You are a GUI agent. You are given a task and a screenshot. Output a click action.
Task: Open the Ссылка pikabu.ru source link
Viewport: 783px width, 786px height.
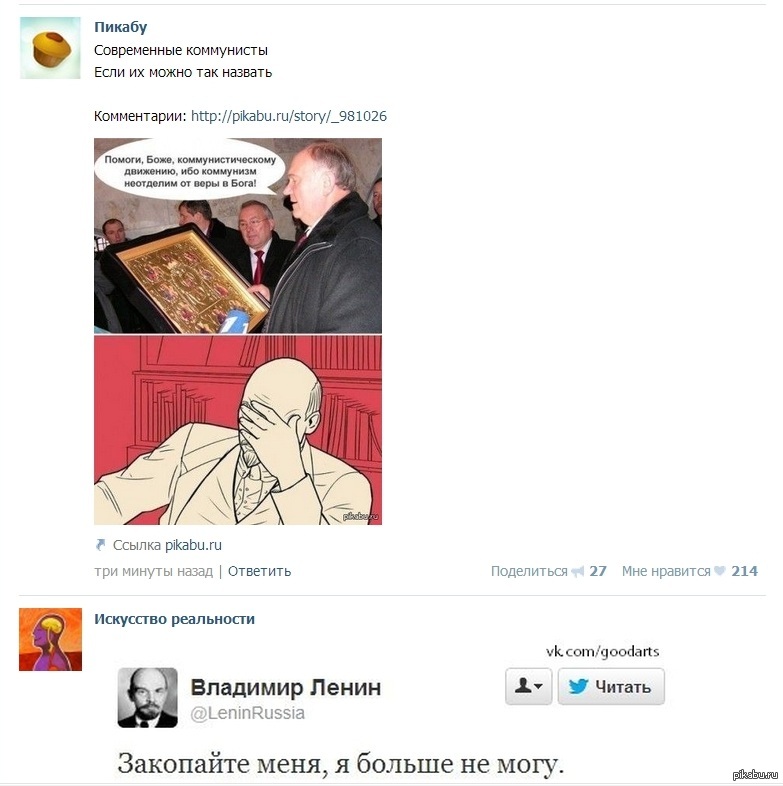(x=193, y=545)
